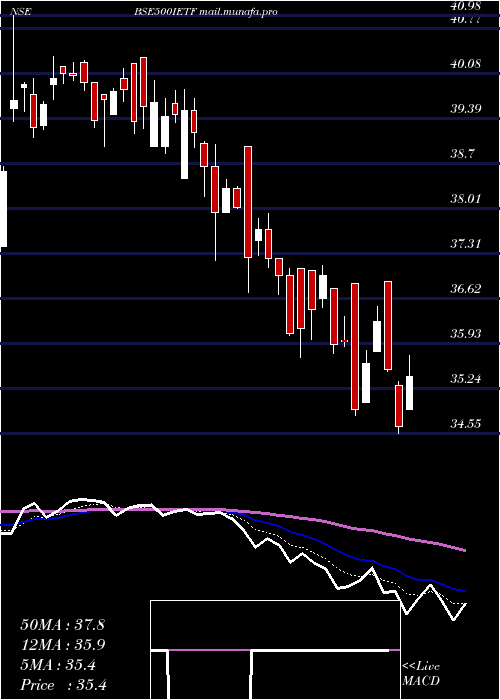Viewport: 500px width, 700px height.
Task: Click the 39.39 price axis label
Action: pos(466,109)
